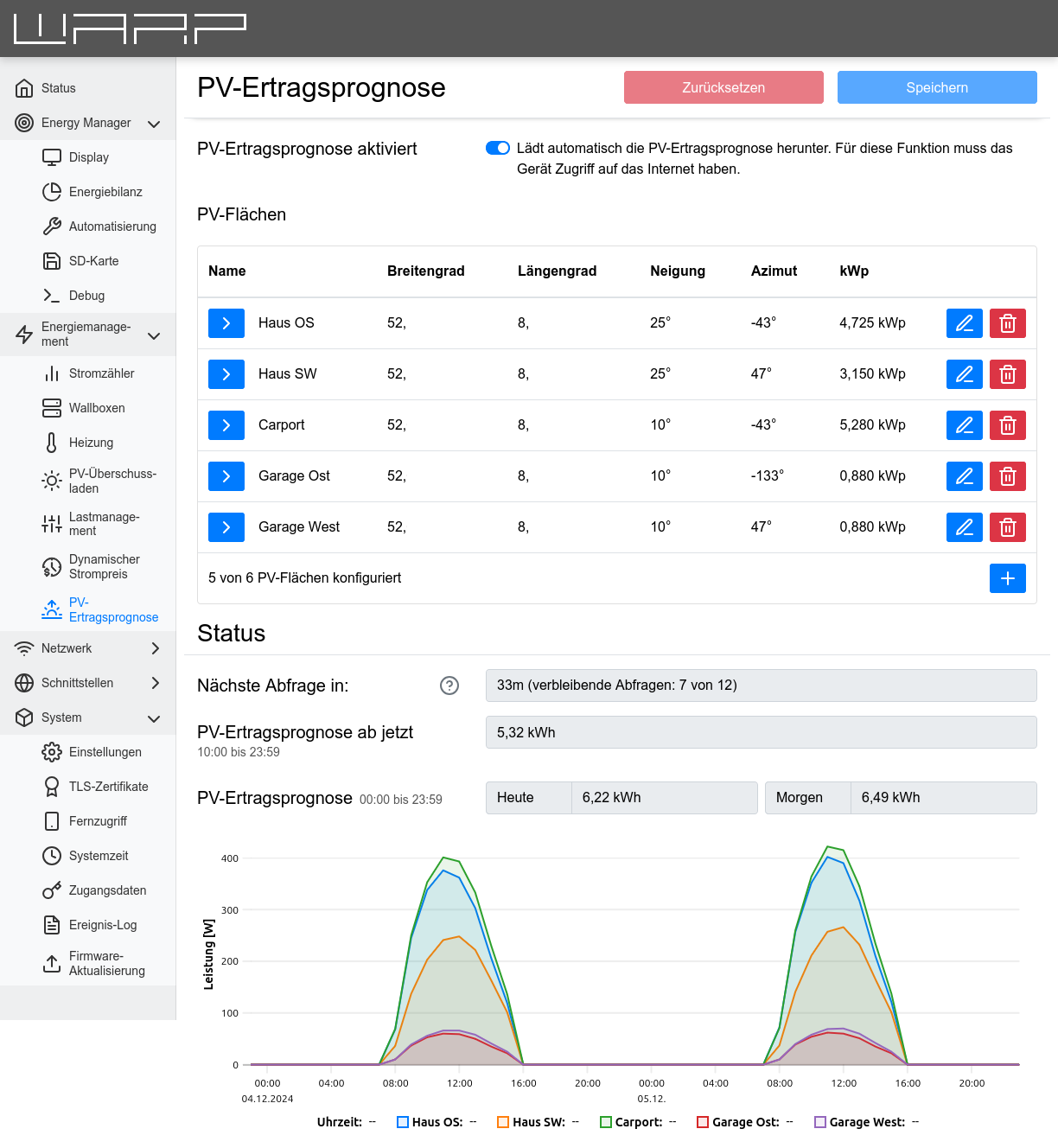The width and height of the screenshot is (1058, 1148).
Task: Click the Speichern button
Action: pyautogui.click(x=936, y=87)
